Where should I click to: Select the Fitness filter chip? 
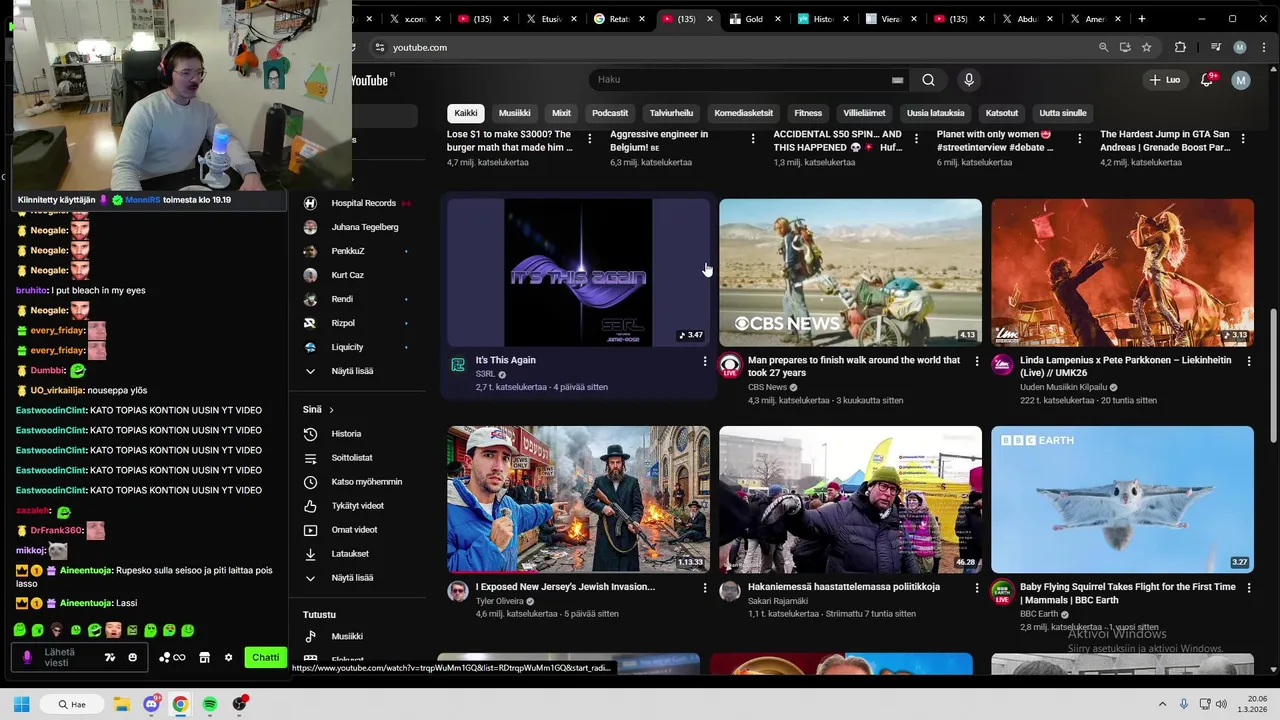tap(808, 113)
